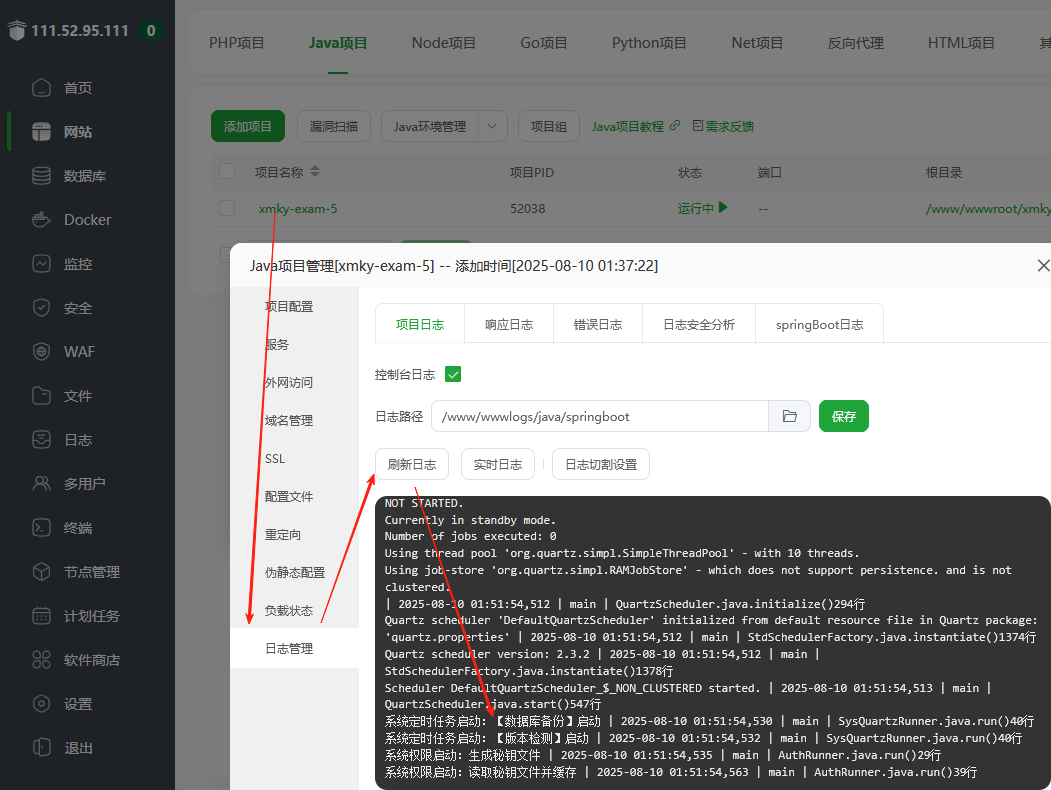Open the 文件 files folder icon
Viewport: 1051px width, 790px height.
tap(42, 395)
